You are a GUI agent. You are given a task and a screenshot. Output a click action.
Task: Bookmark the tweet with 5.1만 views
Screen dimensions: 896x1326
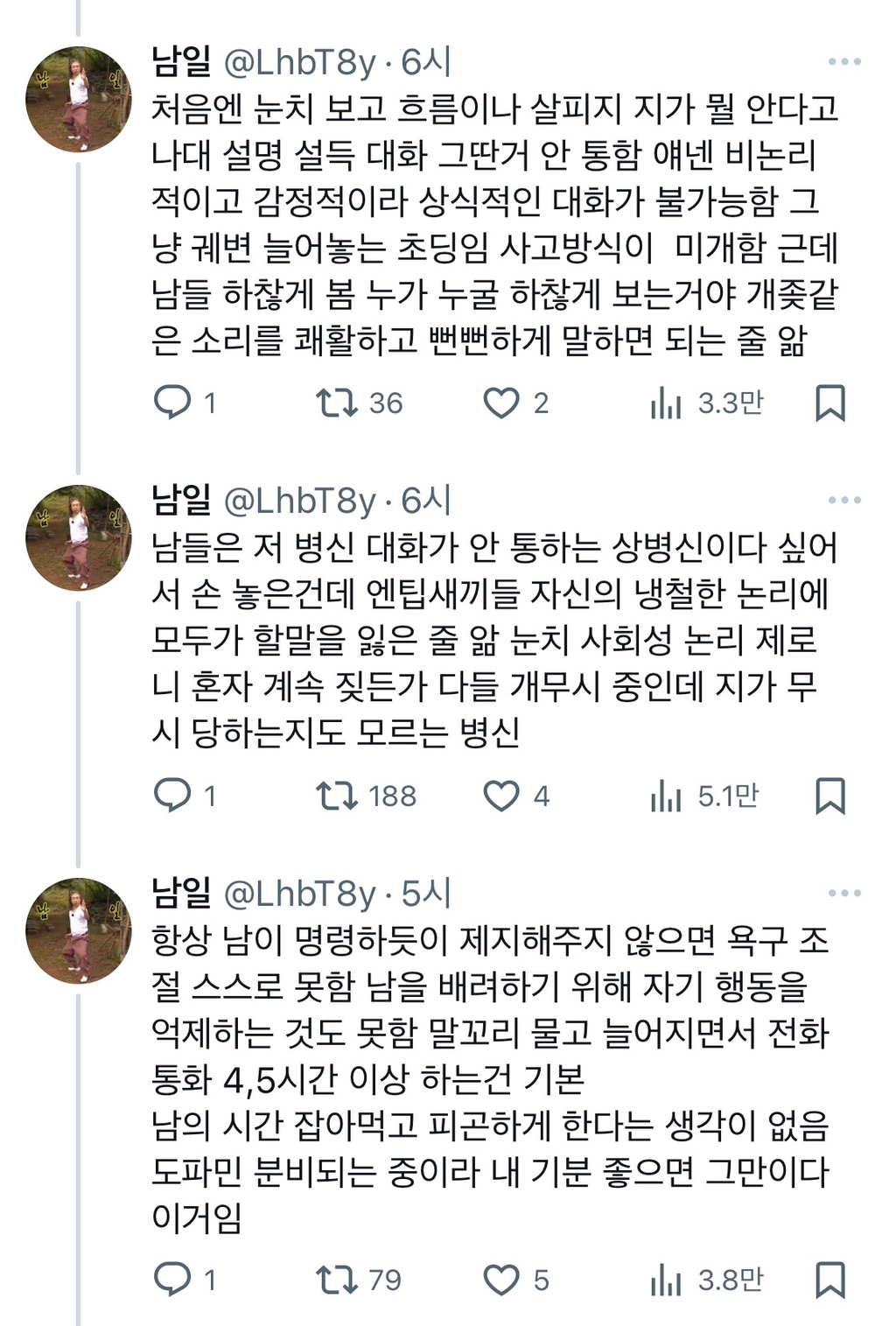(829, 796)
